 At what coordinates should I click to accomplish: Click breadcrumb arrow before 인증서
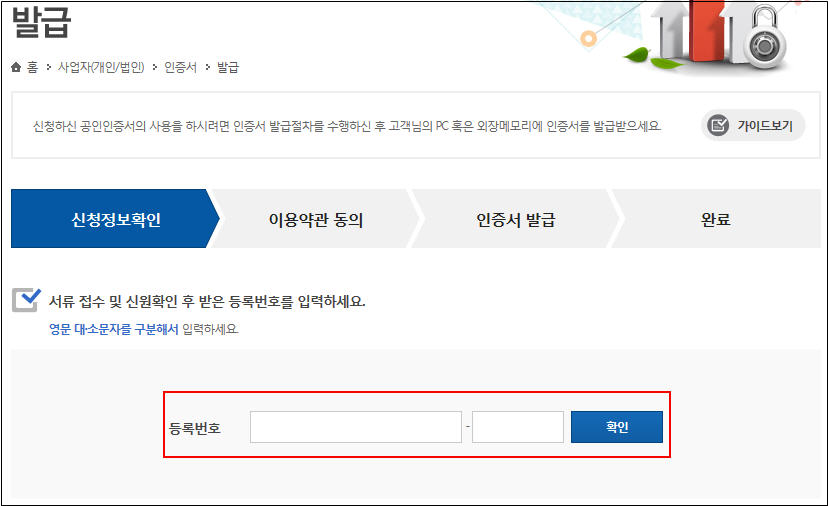(155, 67)
